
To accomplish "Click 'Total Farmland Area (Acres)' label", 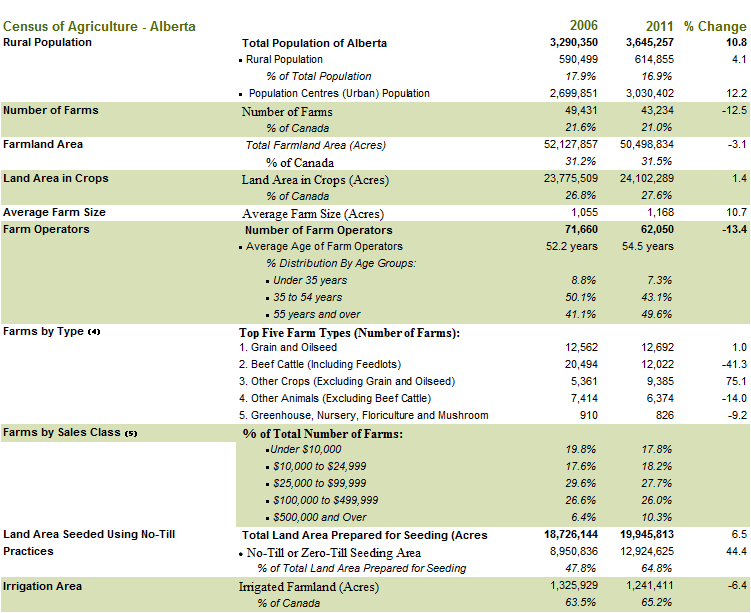I will pyautogui.click(x=316, y=145).
